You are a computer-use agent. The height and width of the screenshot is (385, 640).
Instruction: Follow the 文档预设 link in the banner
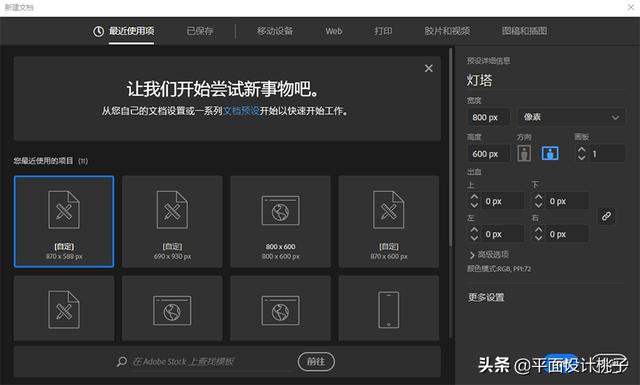pyautogui.click(x=241, y=111)
